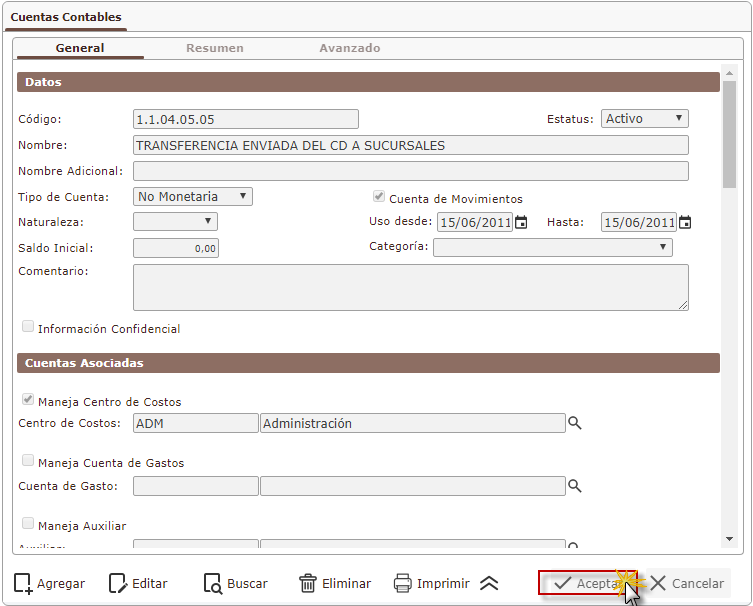Click the Cuenta de Gasto code field

[x=195, y=486]
